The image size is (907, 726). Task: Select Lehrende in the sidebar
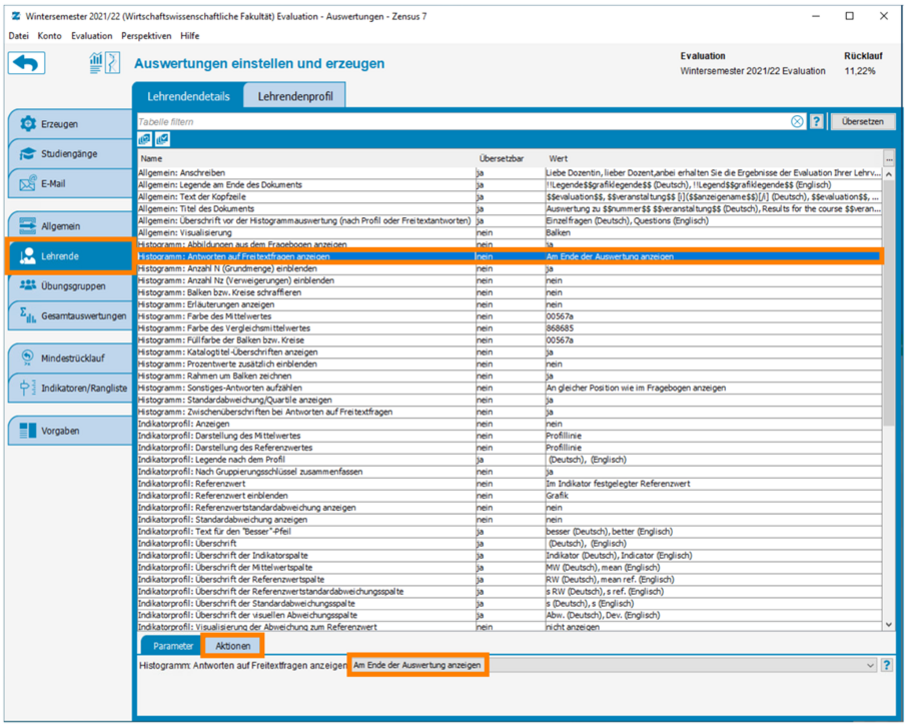pyautogui.click(x=70, y=256)
